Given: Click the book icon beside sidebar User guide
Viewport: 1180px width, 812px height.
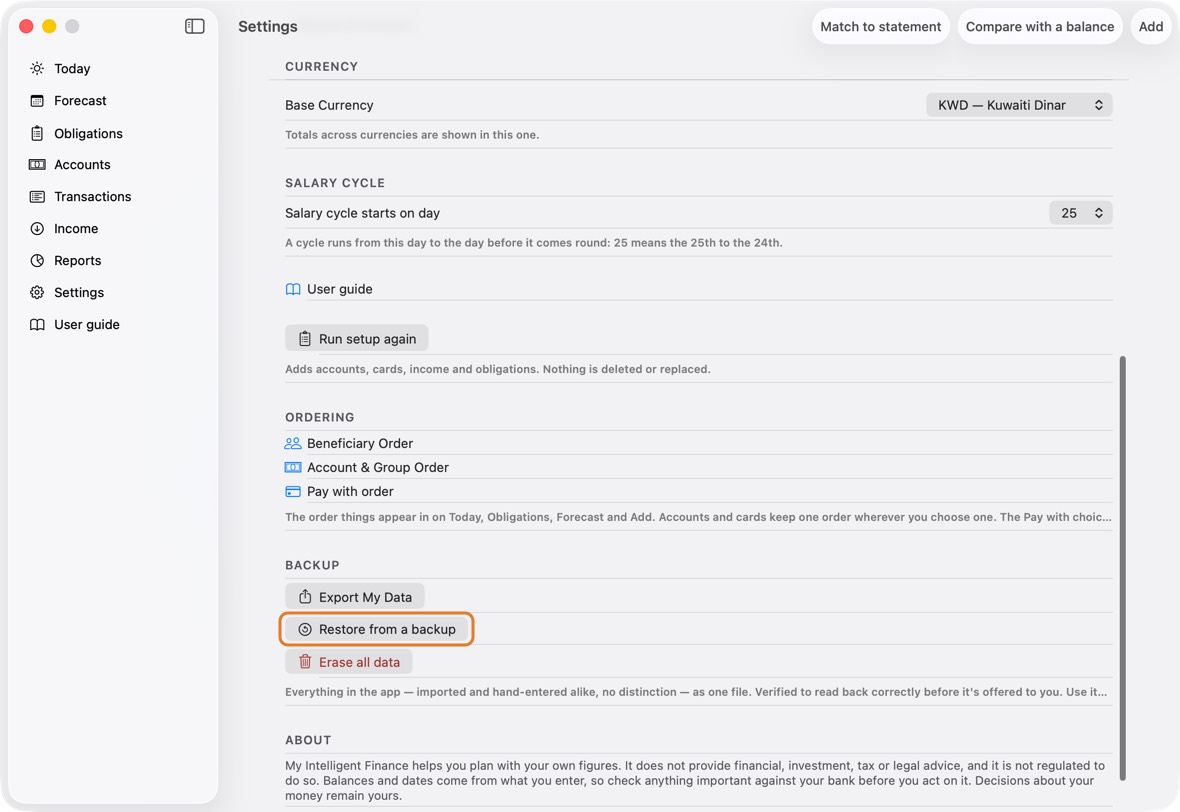Looking at the screenshot, I should tap(37, 324).
